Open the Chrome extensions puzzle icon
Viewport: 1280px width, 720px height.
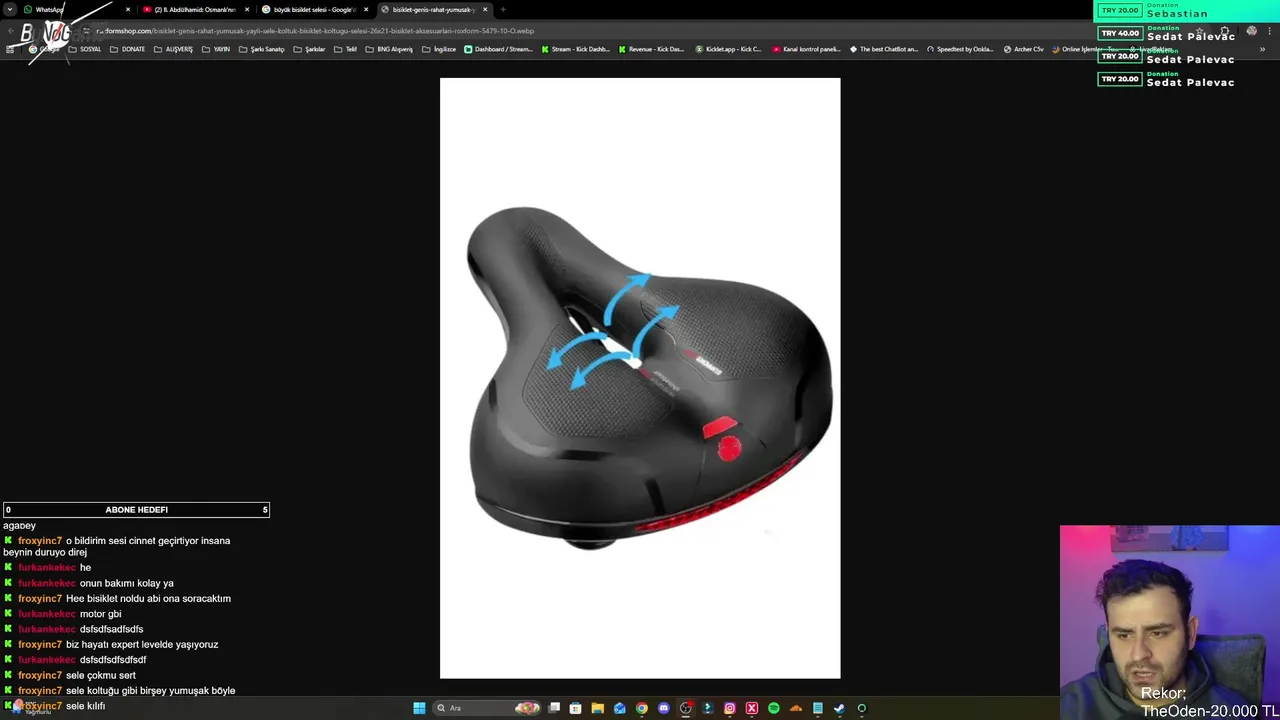(1225, 31)
